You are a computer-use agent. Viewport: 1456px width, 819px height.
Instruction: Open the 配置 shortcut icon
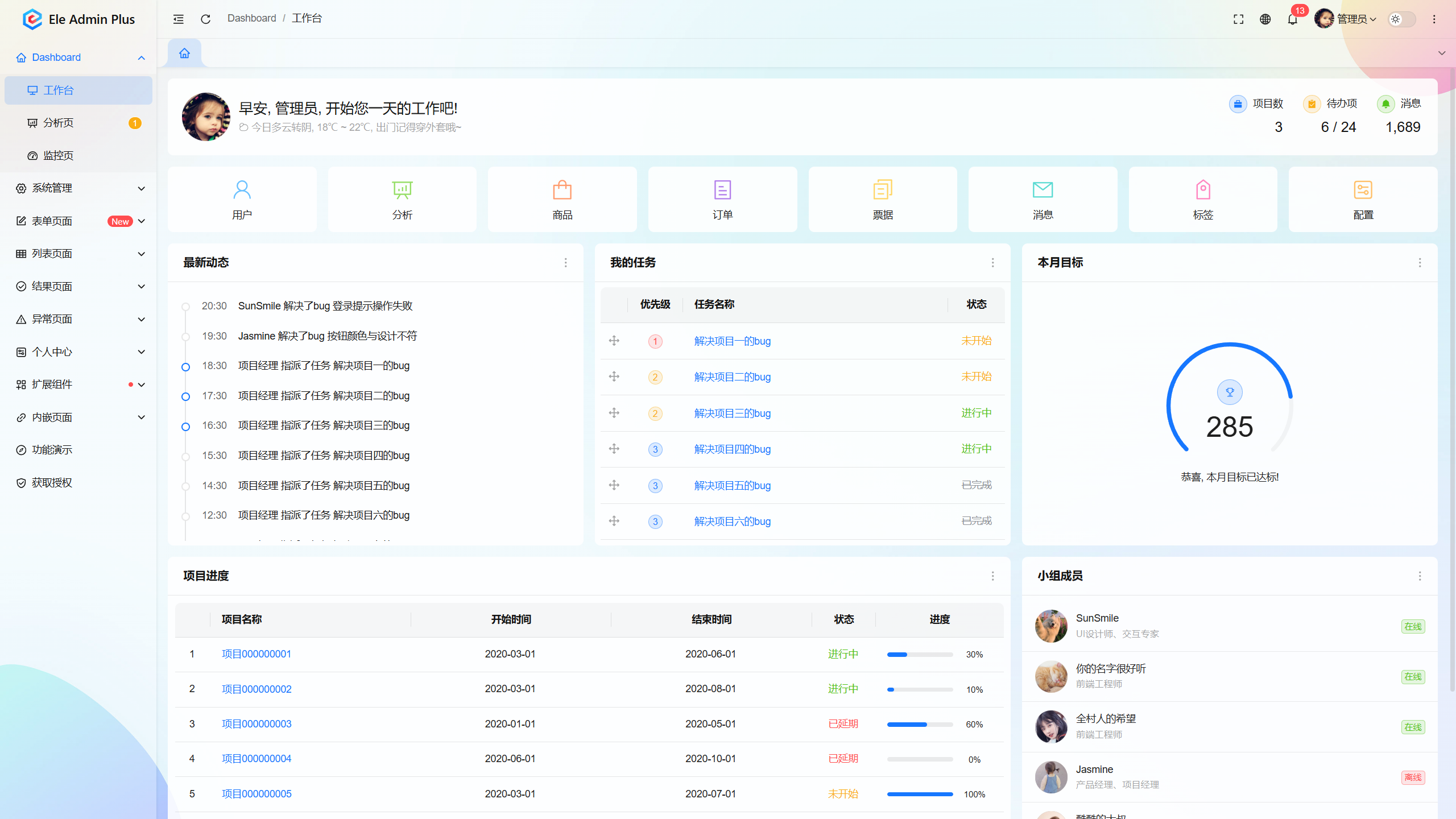pyautogui.click(x=1363, y=190)
